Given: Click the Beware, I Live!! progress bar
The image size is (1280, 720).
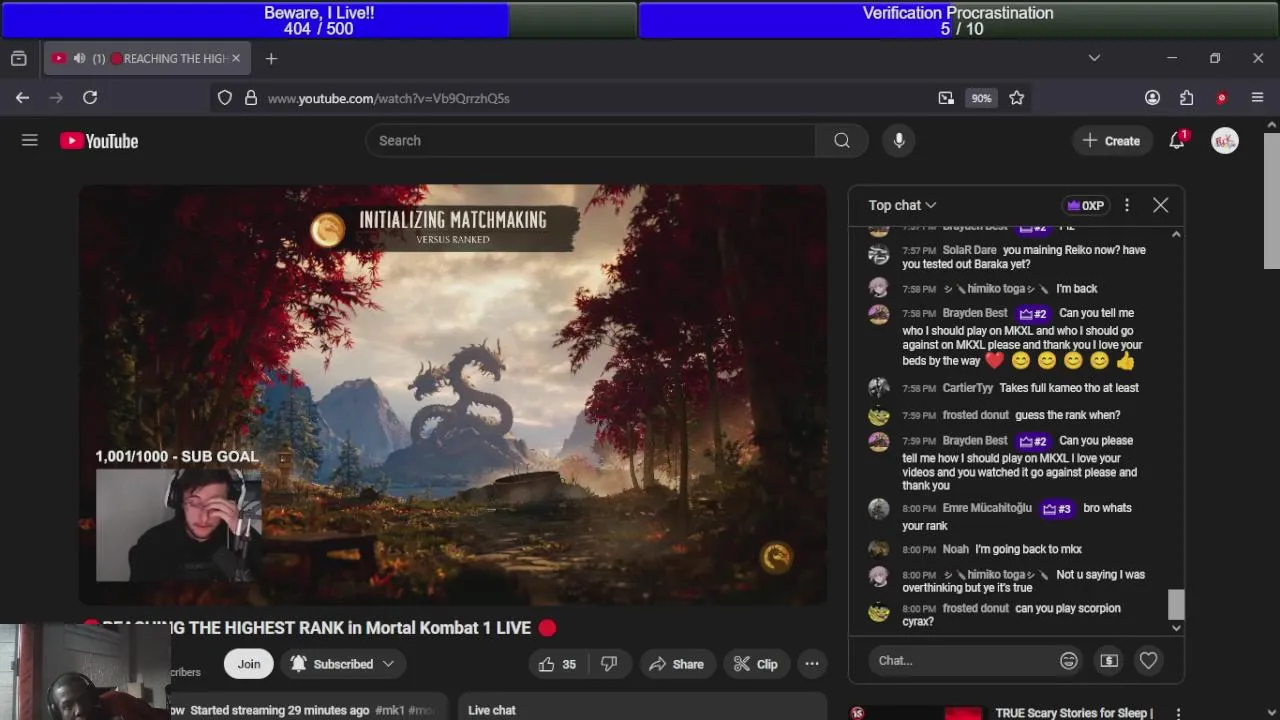Looking at the screenshot, I should click(x=318, y=20).
